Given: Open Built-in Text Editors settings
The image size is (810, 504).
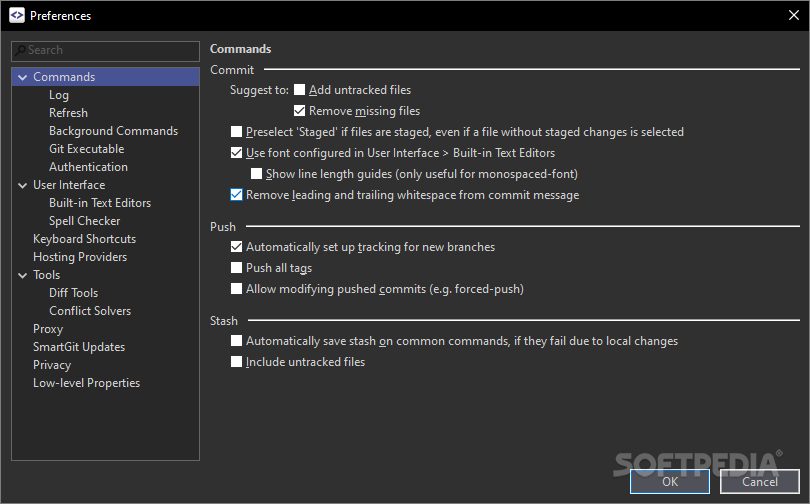Looking at the screenshot, I should coord(100,203).
